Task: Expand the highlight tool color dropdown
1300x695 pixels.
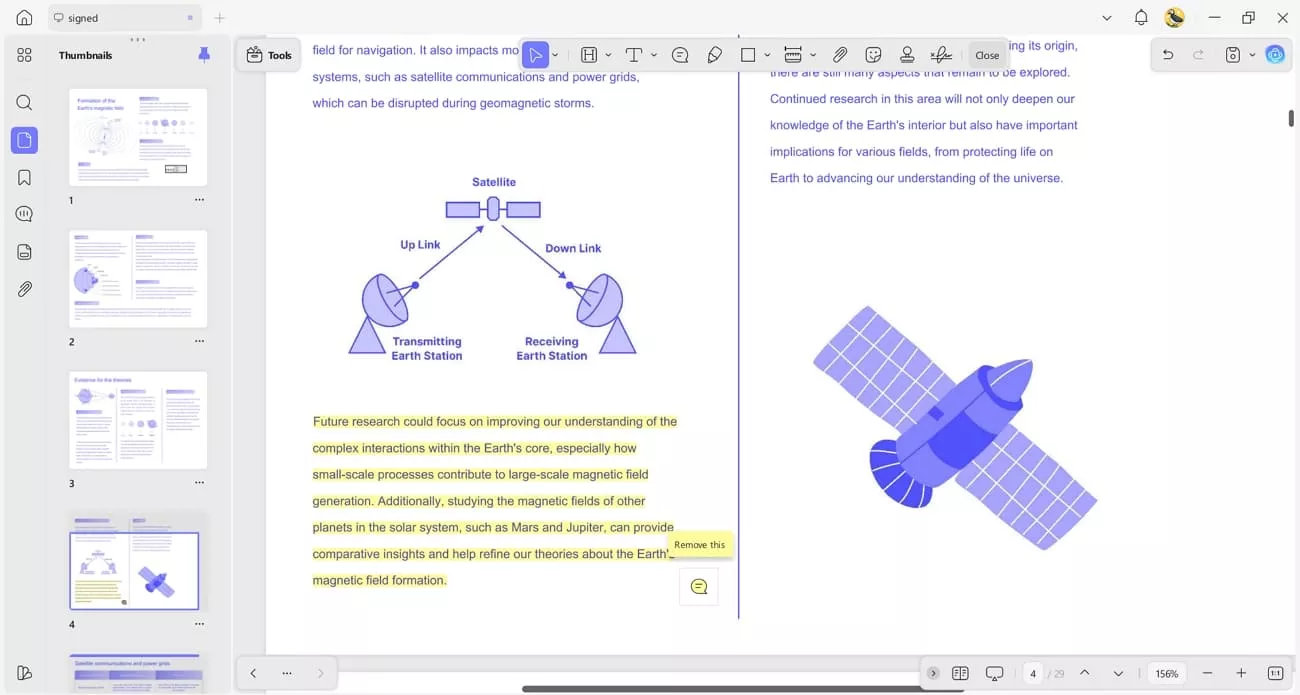Action: pos(608,55)
